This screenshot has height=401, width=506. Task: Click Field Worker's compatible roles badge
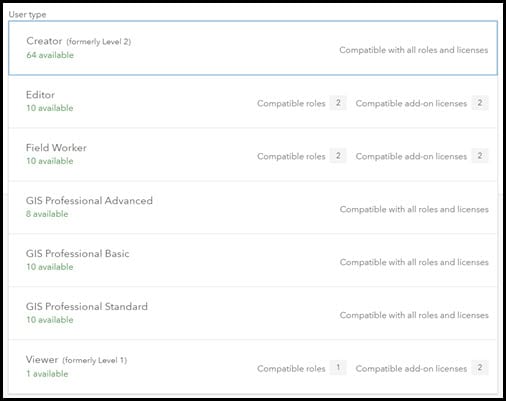(338, 156)
